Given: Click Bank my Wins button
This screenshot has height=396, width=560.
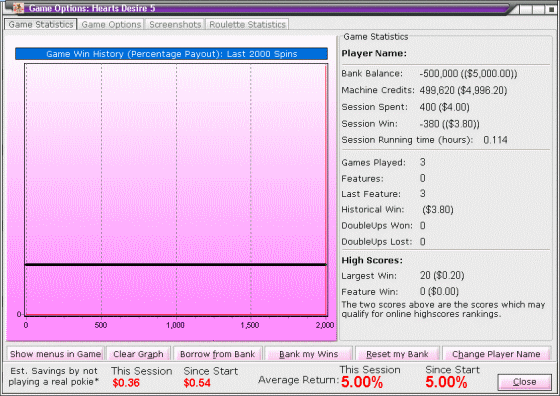Looking at the screenshot, I should pos(309,354).
